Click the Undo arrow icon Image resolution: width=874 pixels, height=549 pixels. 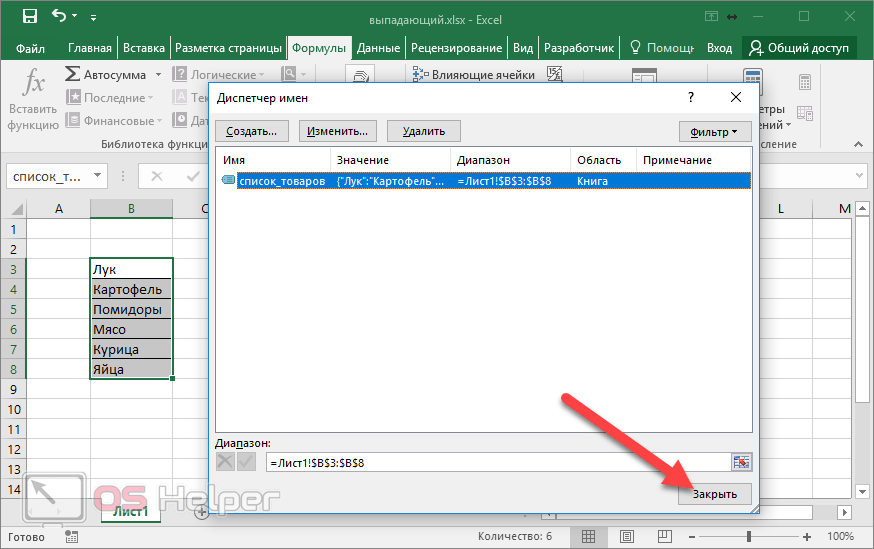(59, 17)
